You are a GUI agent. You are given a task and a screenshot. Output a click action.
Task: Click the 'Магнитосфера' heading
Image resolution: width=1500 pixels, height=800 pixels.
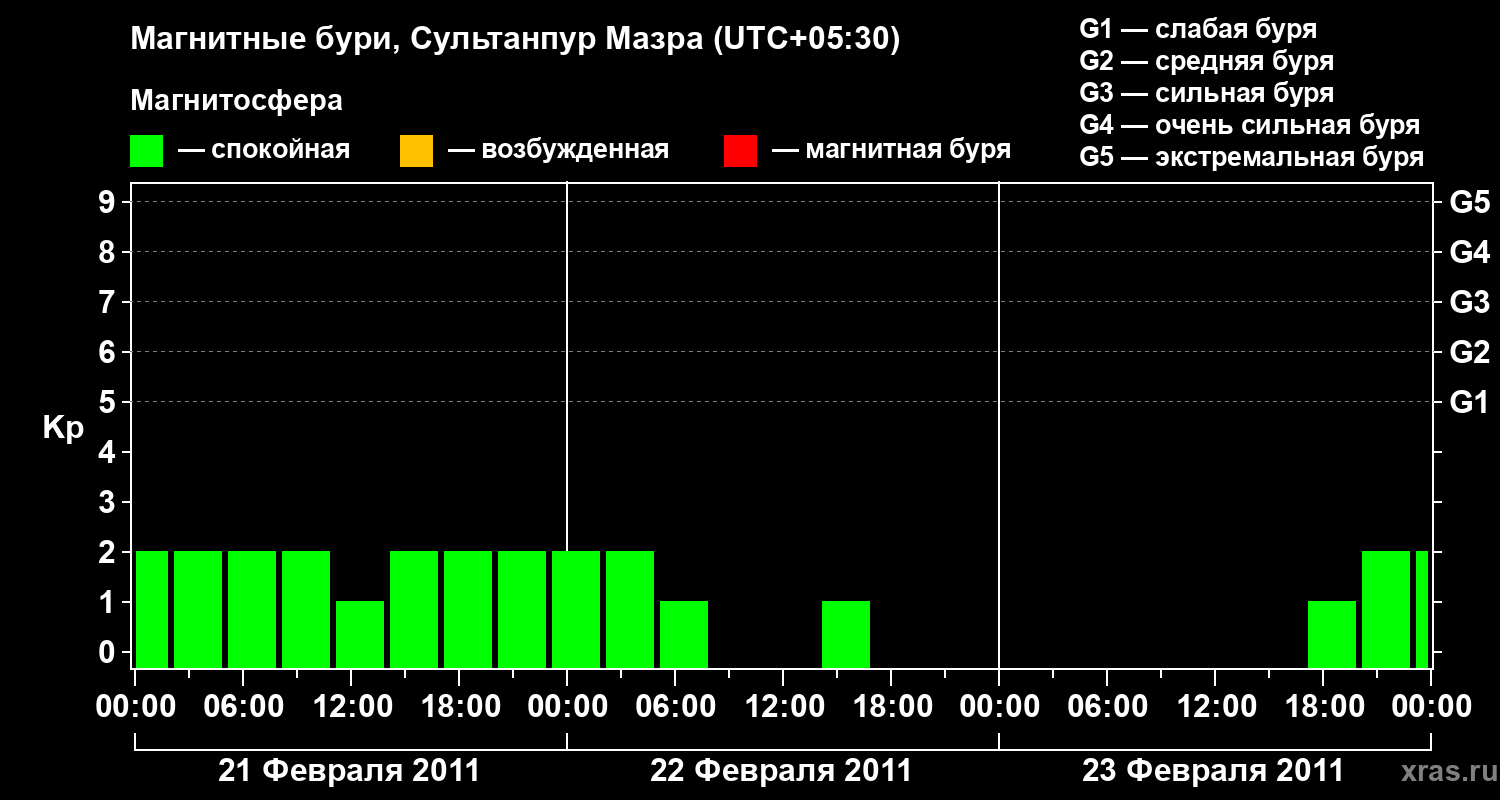[x=236, y=101]
